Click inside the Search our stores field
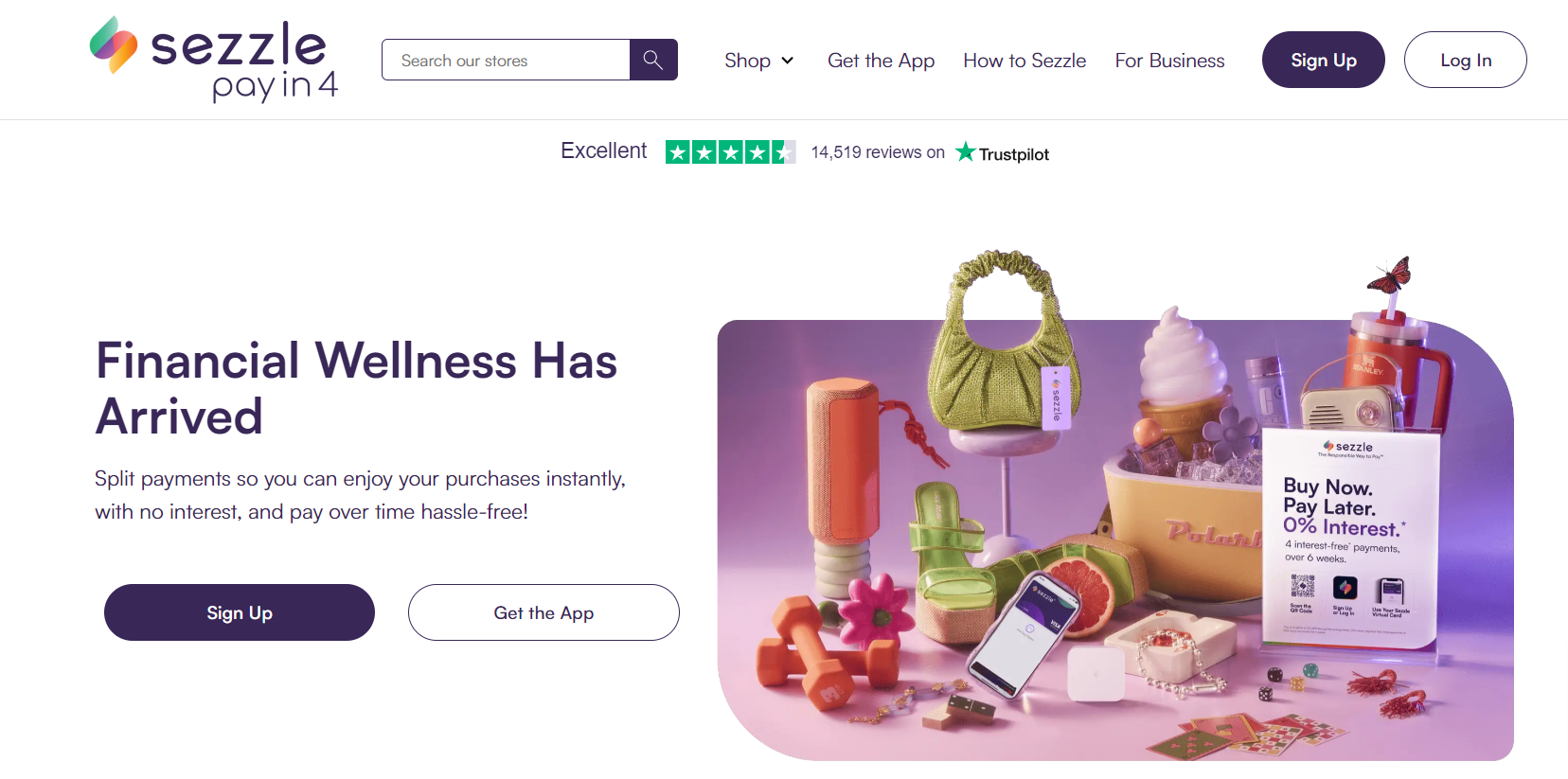 pos(505,59)
